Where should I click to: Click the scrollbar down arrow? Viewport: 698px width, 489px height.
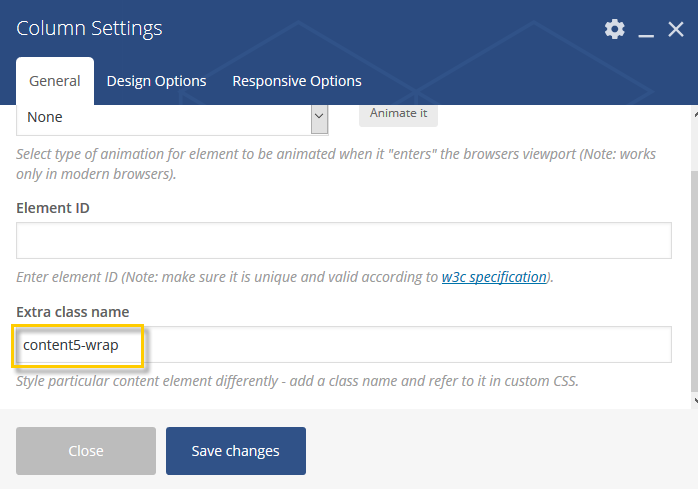(x=695, y=400)
